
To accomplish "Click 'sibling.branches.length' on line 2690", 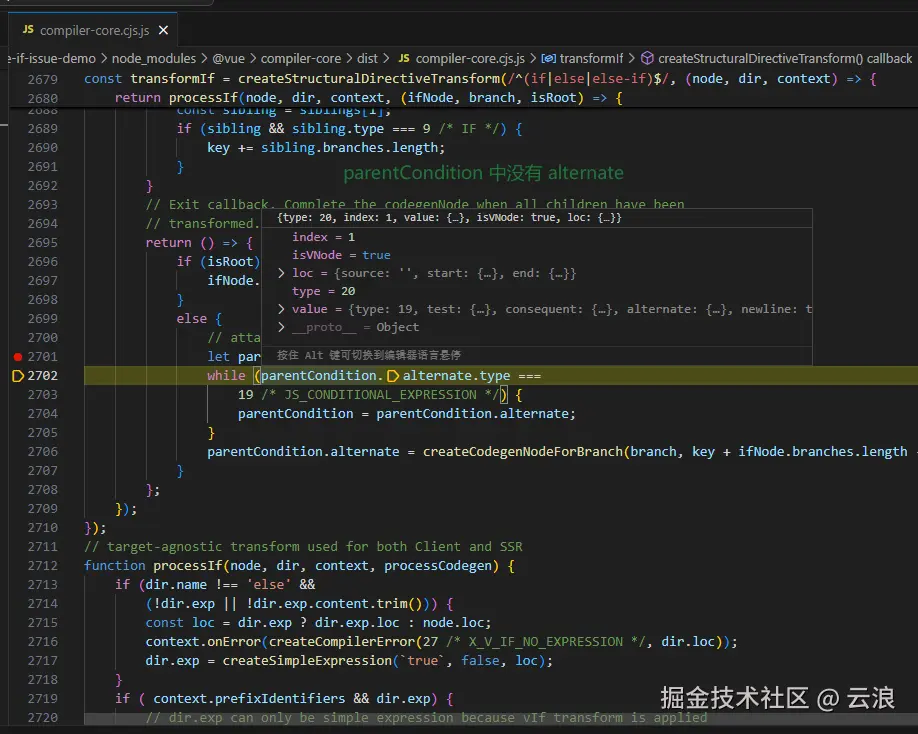I will (x=352, y=148).
